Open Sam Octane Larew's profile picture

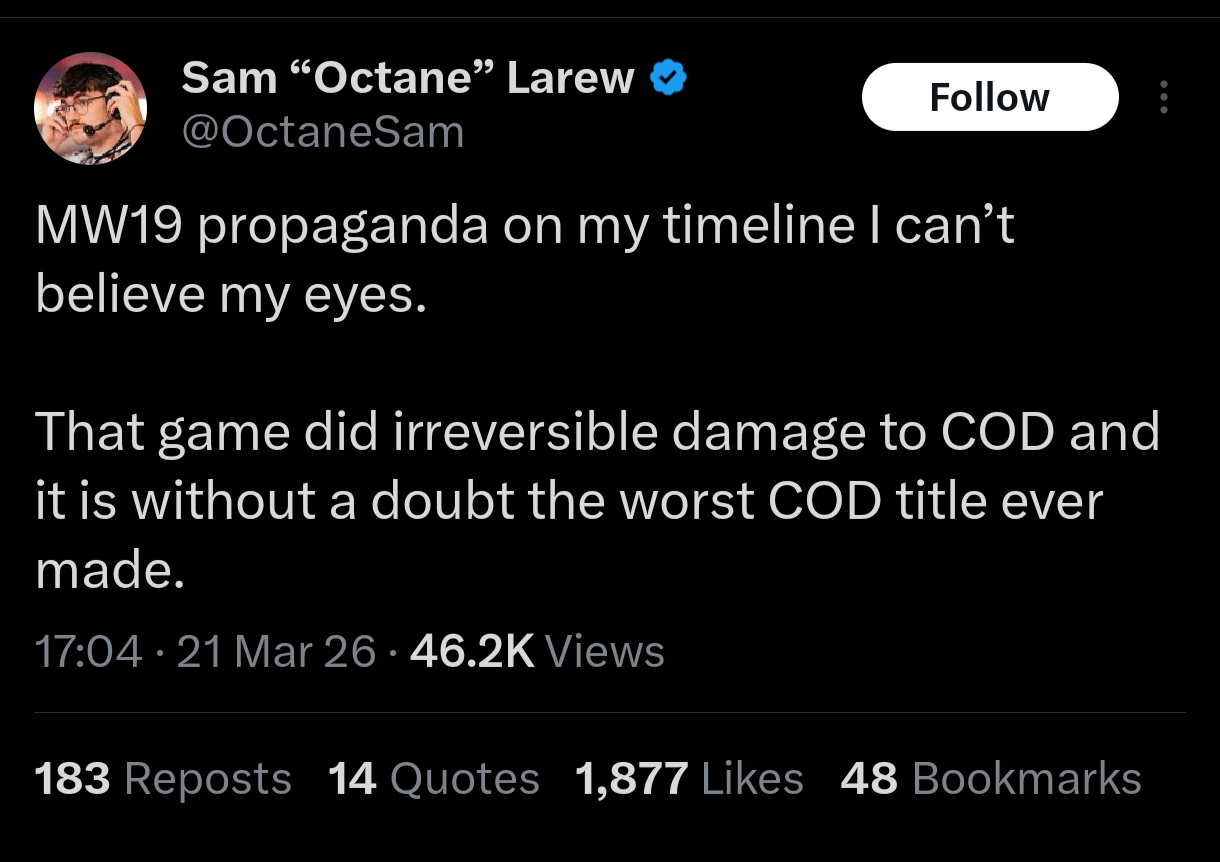click(x=91, y=108)
